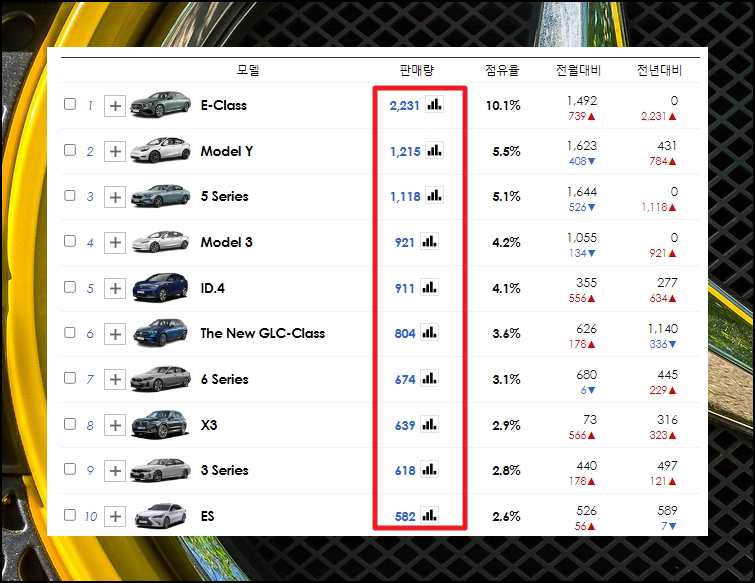Expand the 5 Series row plus button
755x583 pixels.
115,197
